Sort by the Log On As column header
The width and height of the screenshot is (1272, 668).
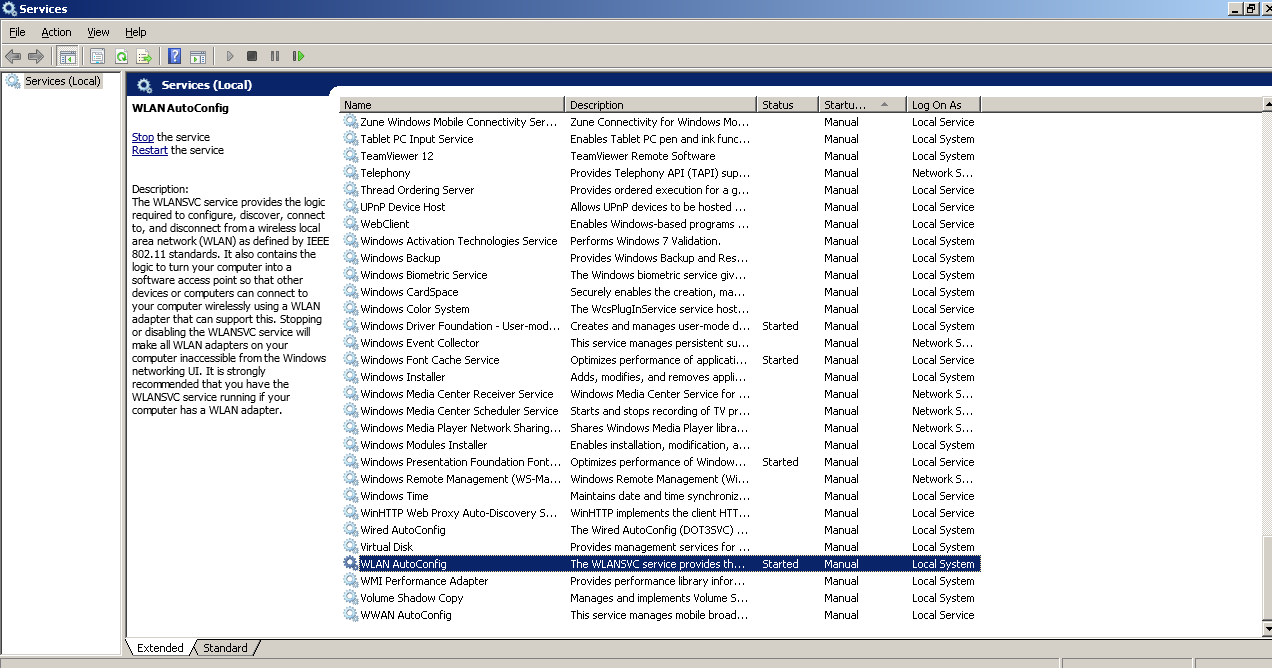[x=942, y=105]
